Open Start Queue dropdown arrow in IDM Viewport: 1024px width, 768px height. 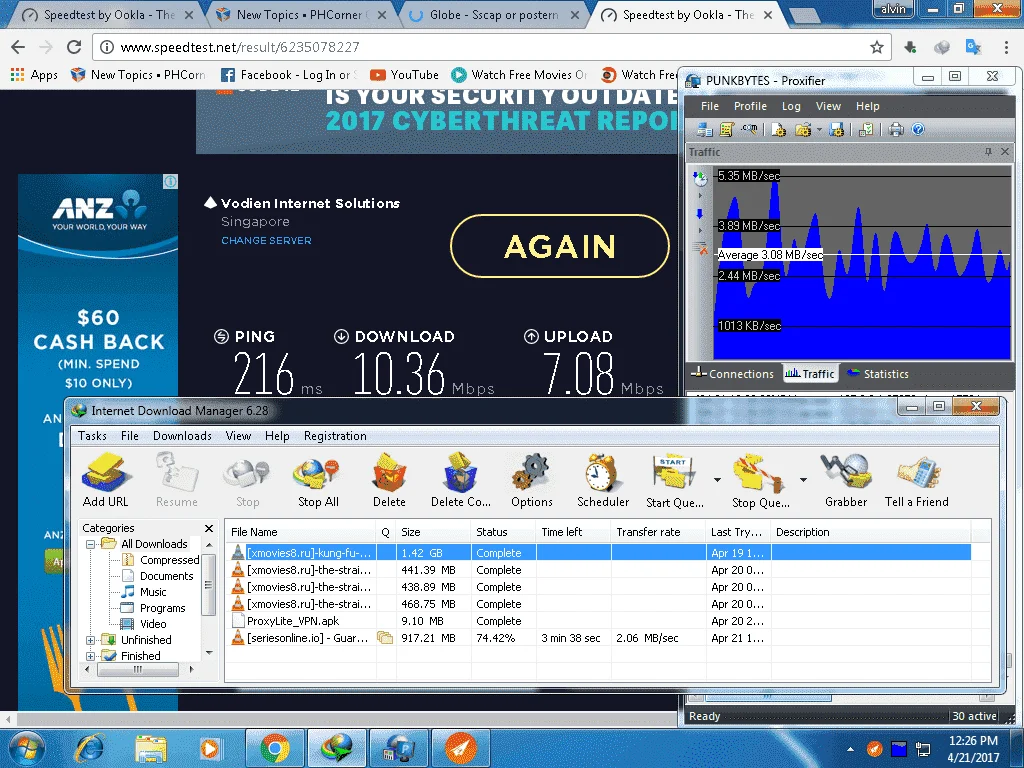[x=717, y=480]
